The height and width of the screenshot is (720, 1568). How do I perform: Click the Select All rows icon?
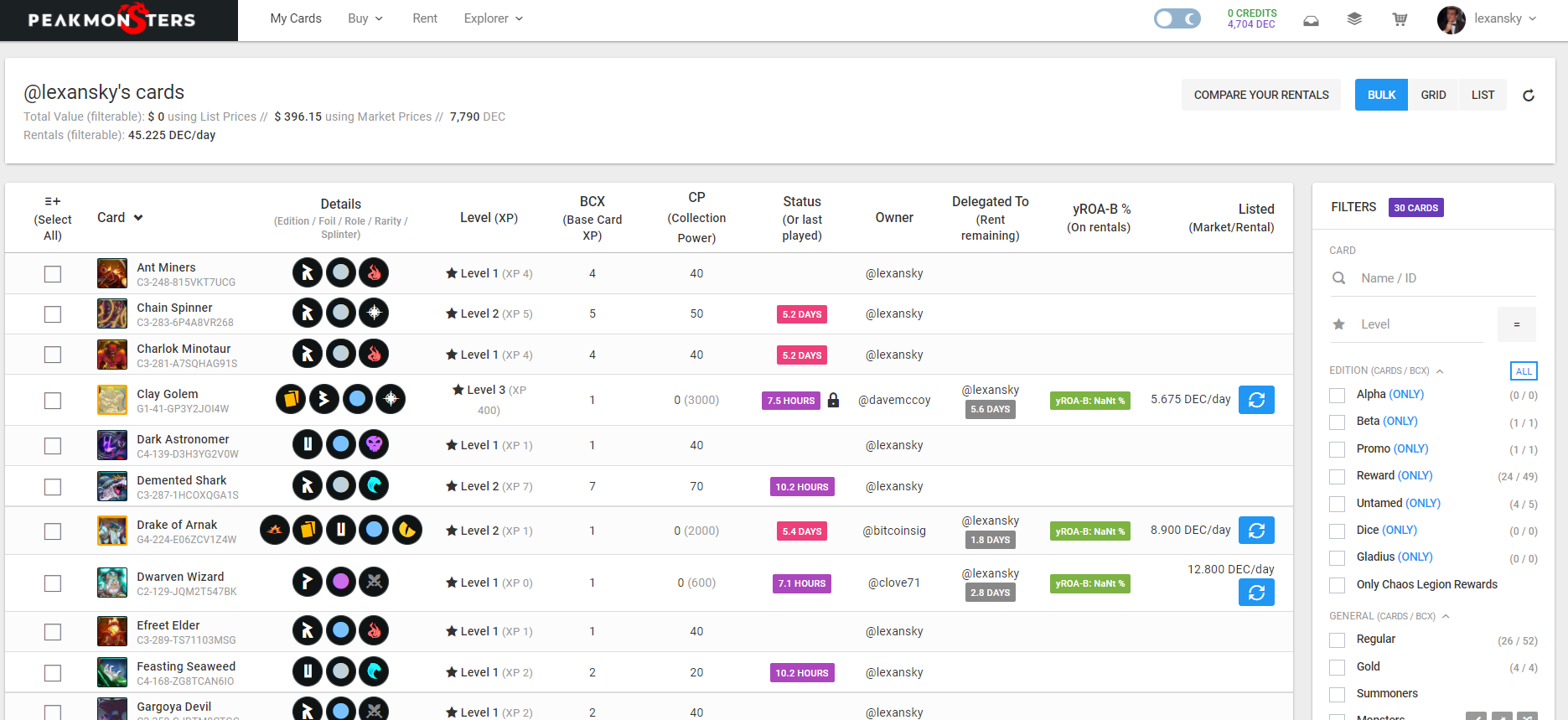53,201
